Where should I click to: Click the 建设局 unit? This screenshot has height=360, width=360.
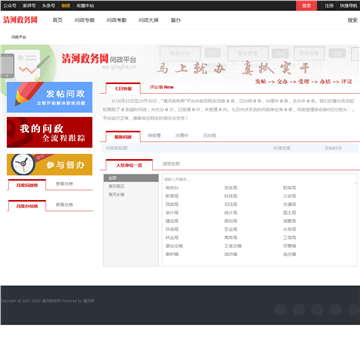pos(172,221)
